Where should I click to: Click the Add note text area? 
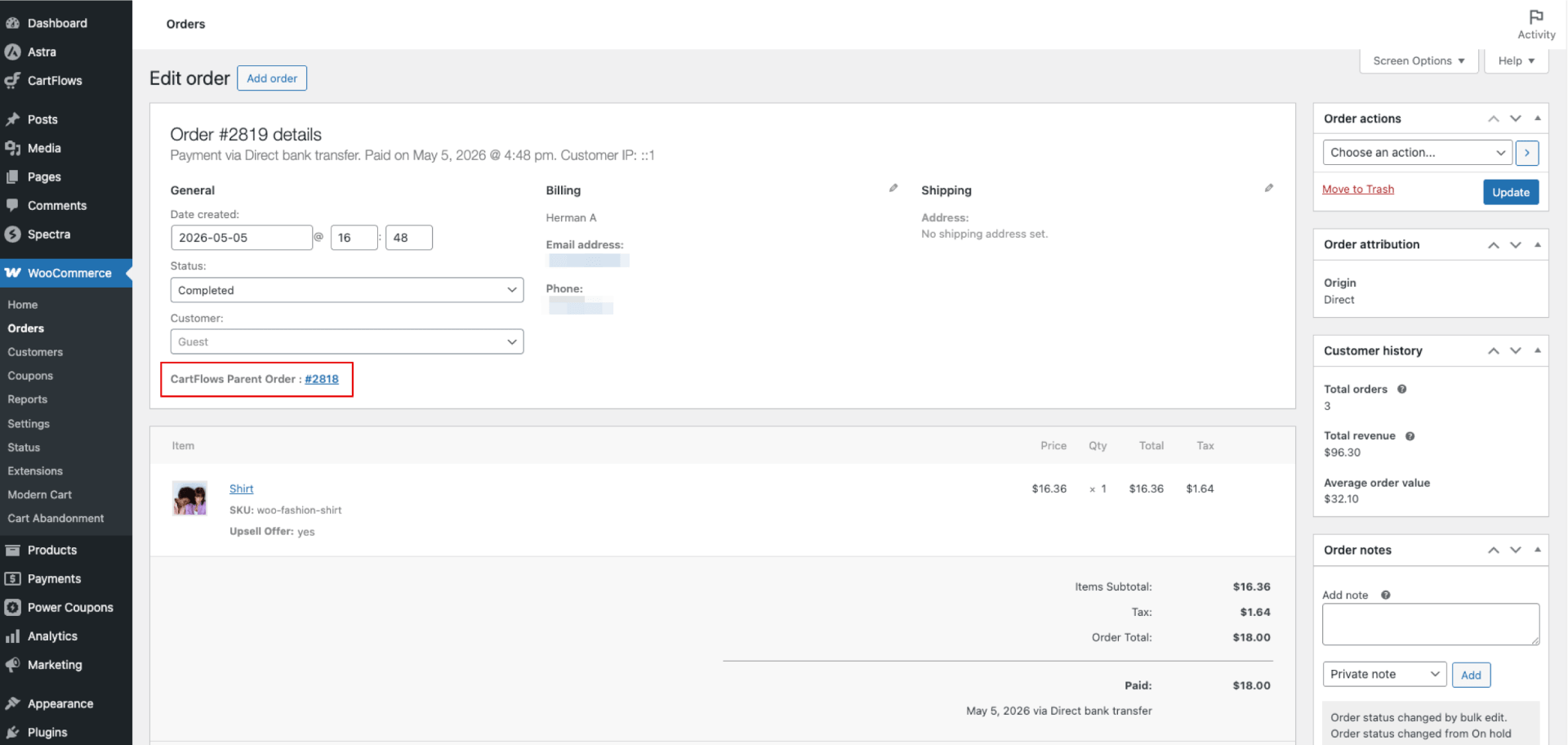click(1431, 625)
